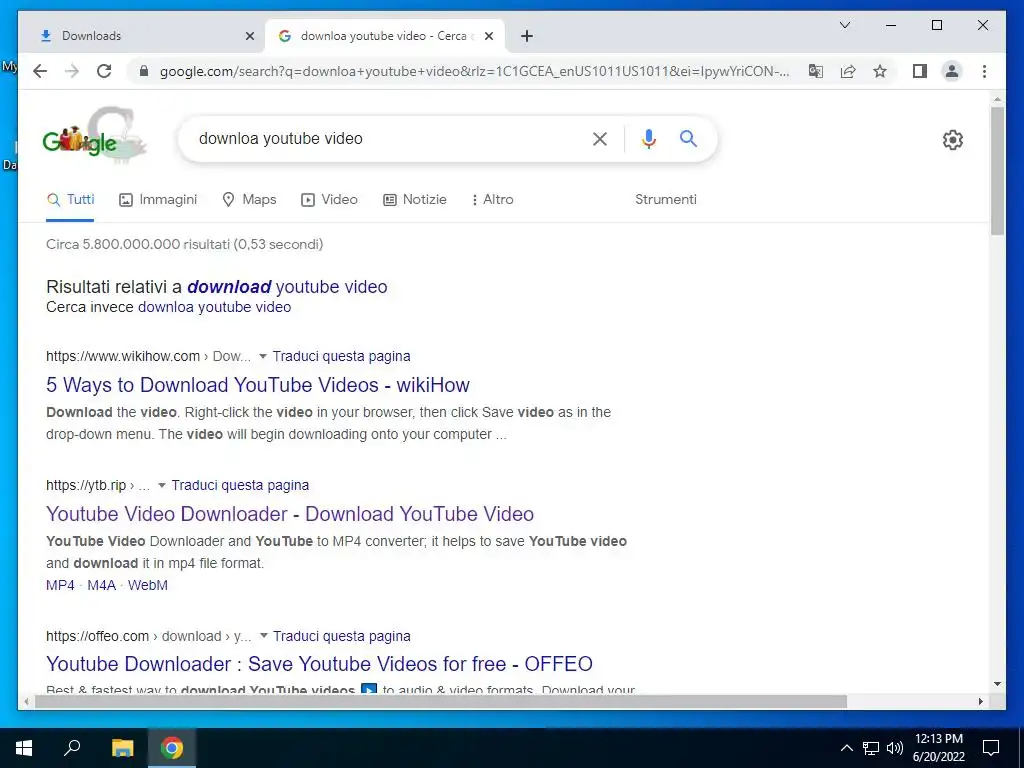Expand the offeo.com result dropdown arrow
Viewport: 1024px width, 768px height.
tap(264, 636)
